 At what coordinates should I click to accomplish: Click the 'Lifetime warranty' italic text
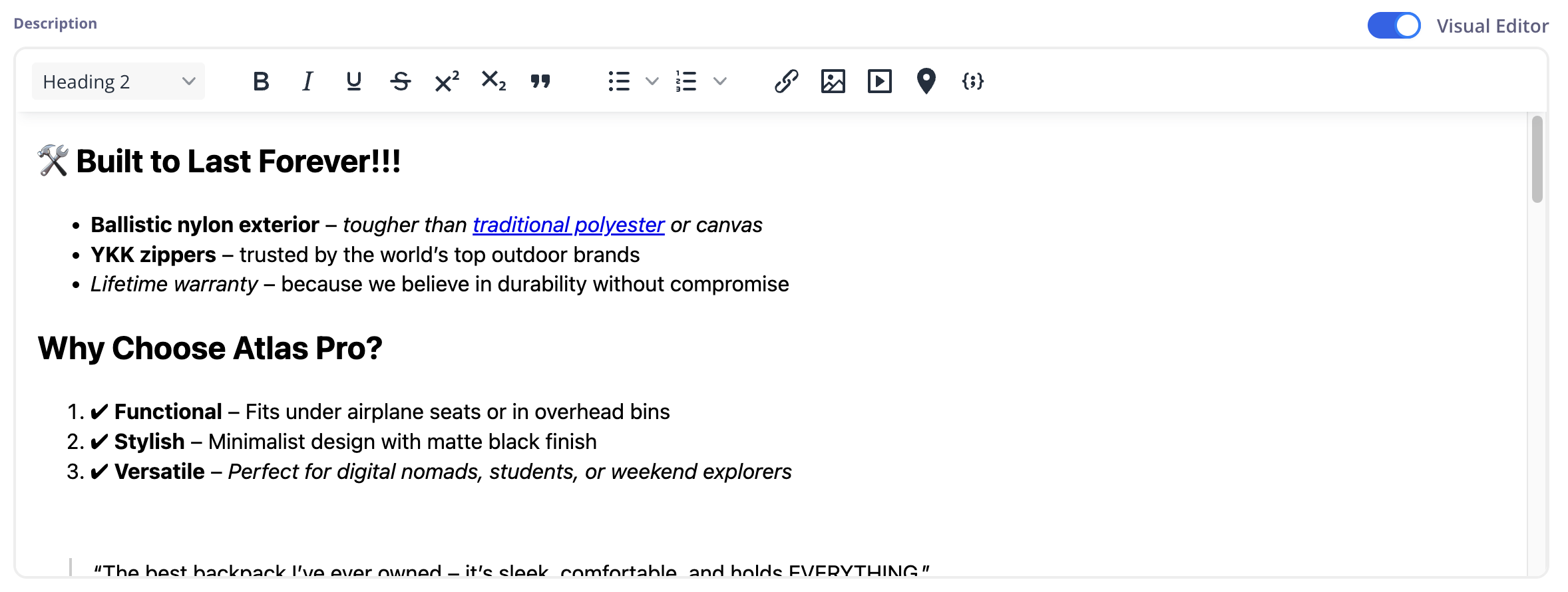[174, 284]
